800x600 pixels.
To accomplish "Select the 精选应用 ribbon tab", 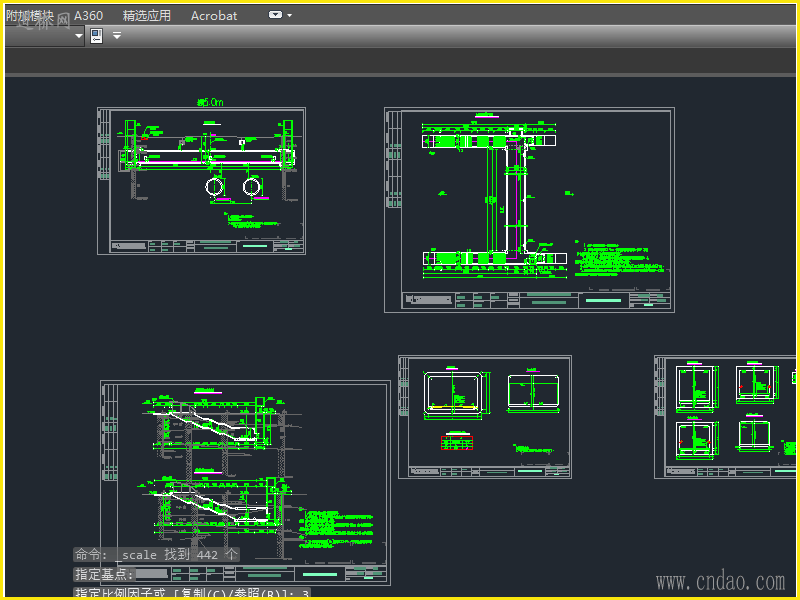I will pyautogui.click(x=147, y=16).
